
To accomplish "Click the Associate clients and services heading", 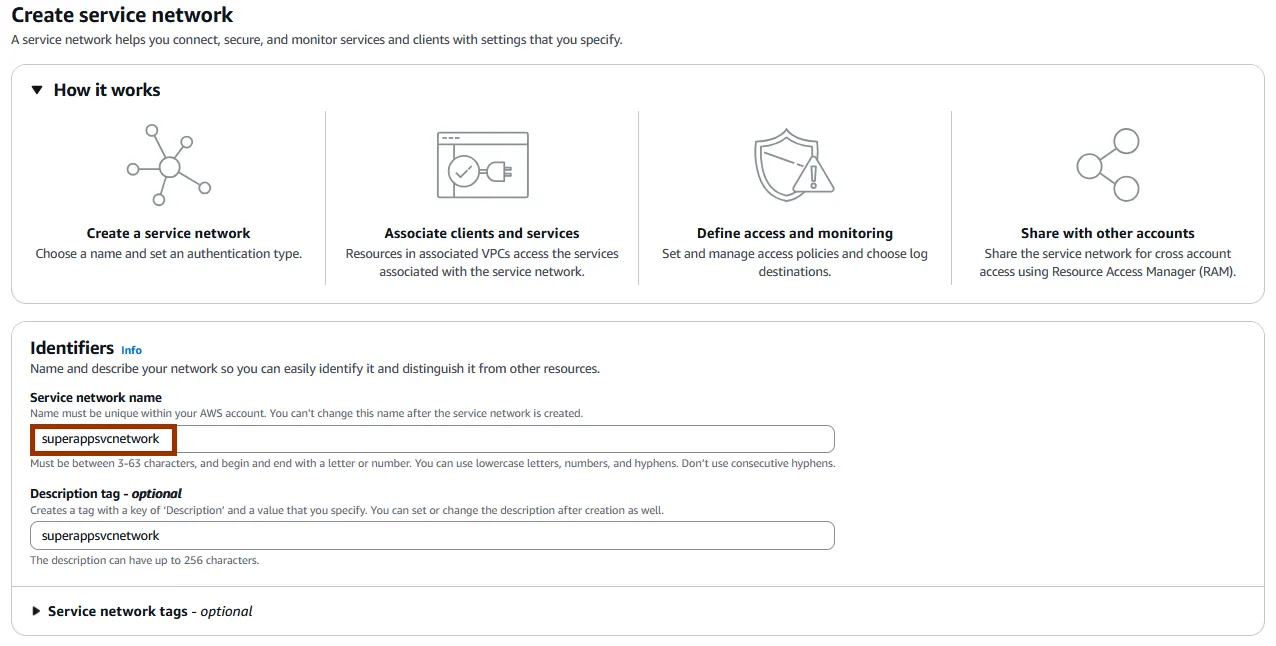I will (482, 233).
